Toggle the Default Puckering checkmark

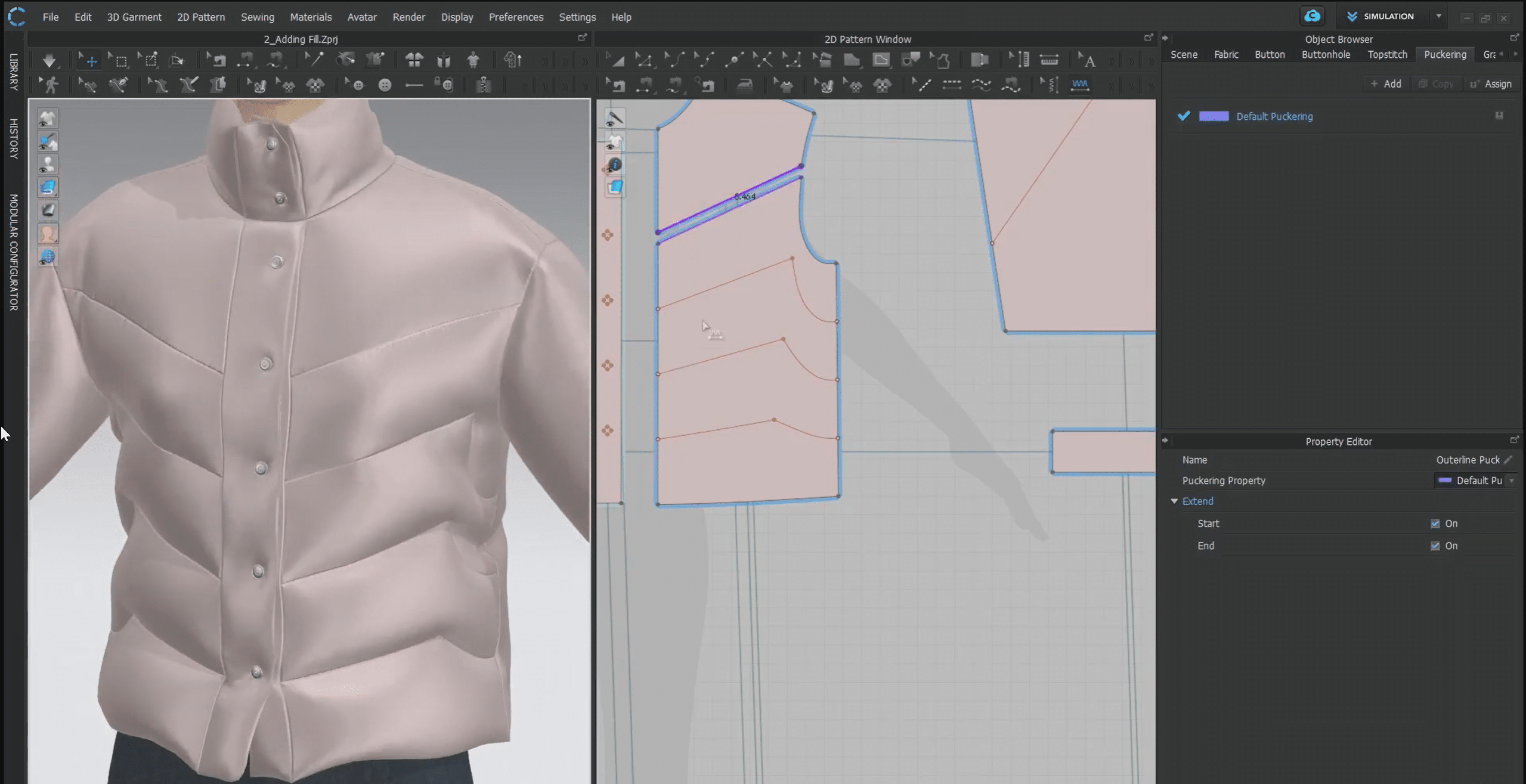click(1184, 116)
